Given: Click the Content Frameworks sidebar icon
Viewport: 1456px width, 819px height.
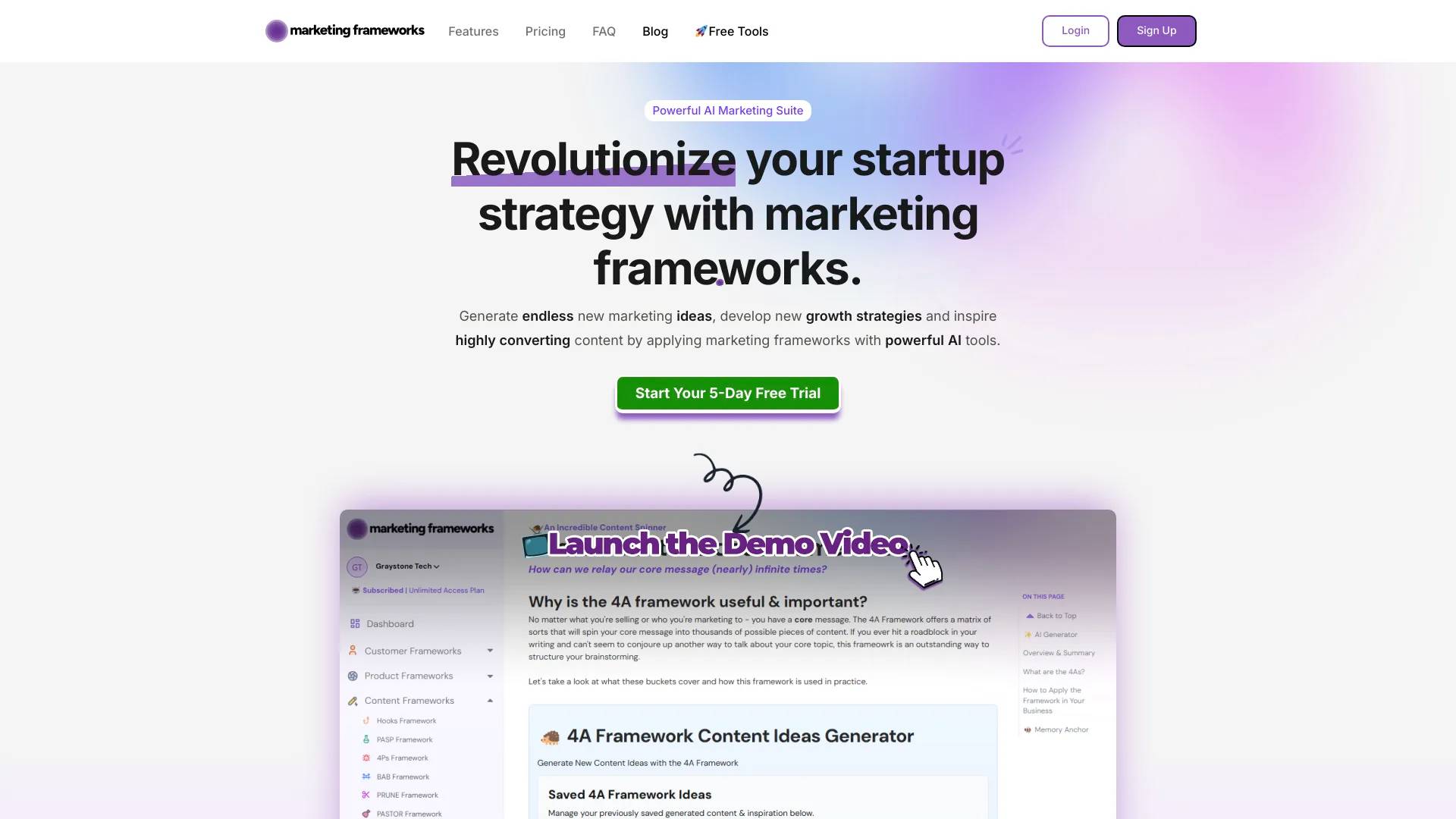Looking at the screenshot, I should click(353, 700).
